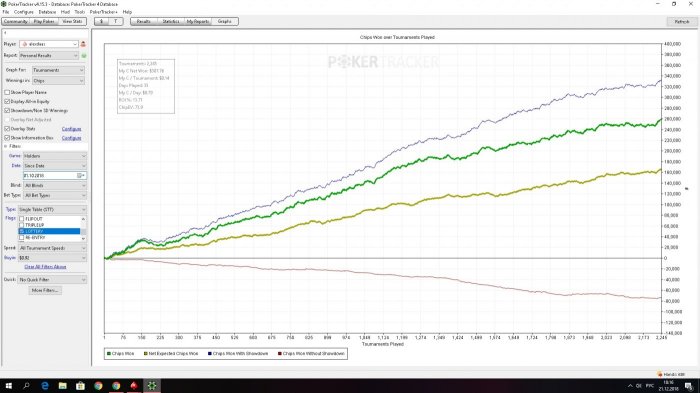Open the Database menu
The image size is (700, 393).
[x=47, y=12]
